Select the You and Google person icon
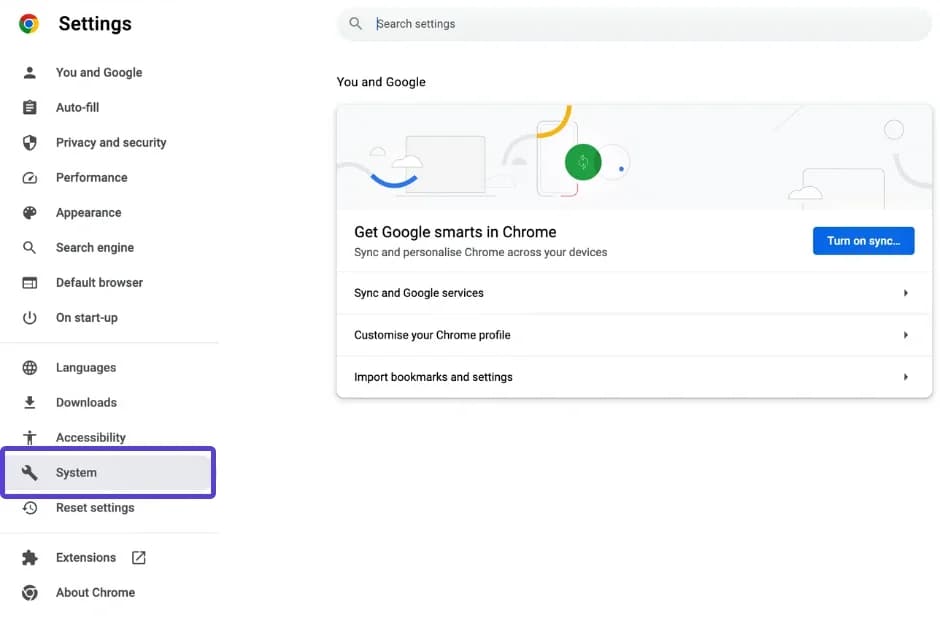940x630 pixels. [29, 72]
